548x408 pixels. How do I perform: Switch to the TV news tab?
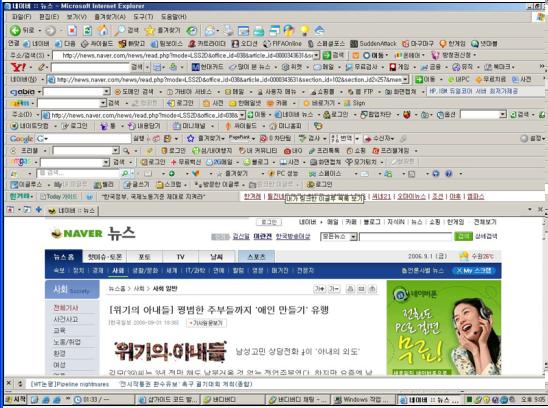pos(180,257)
